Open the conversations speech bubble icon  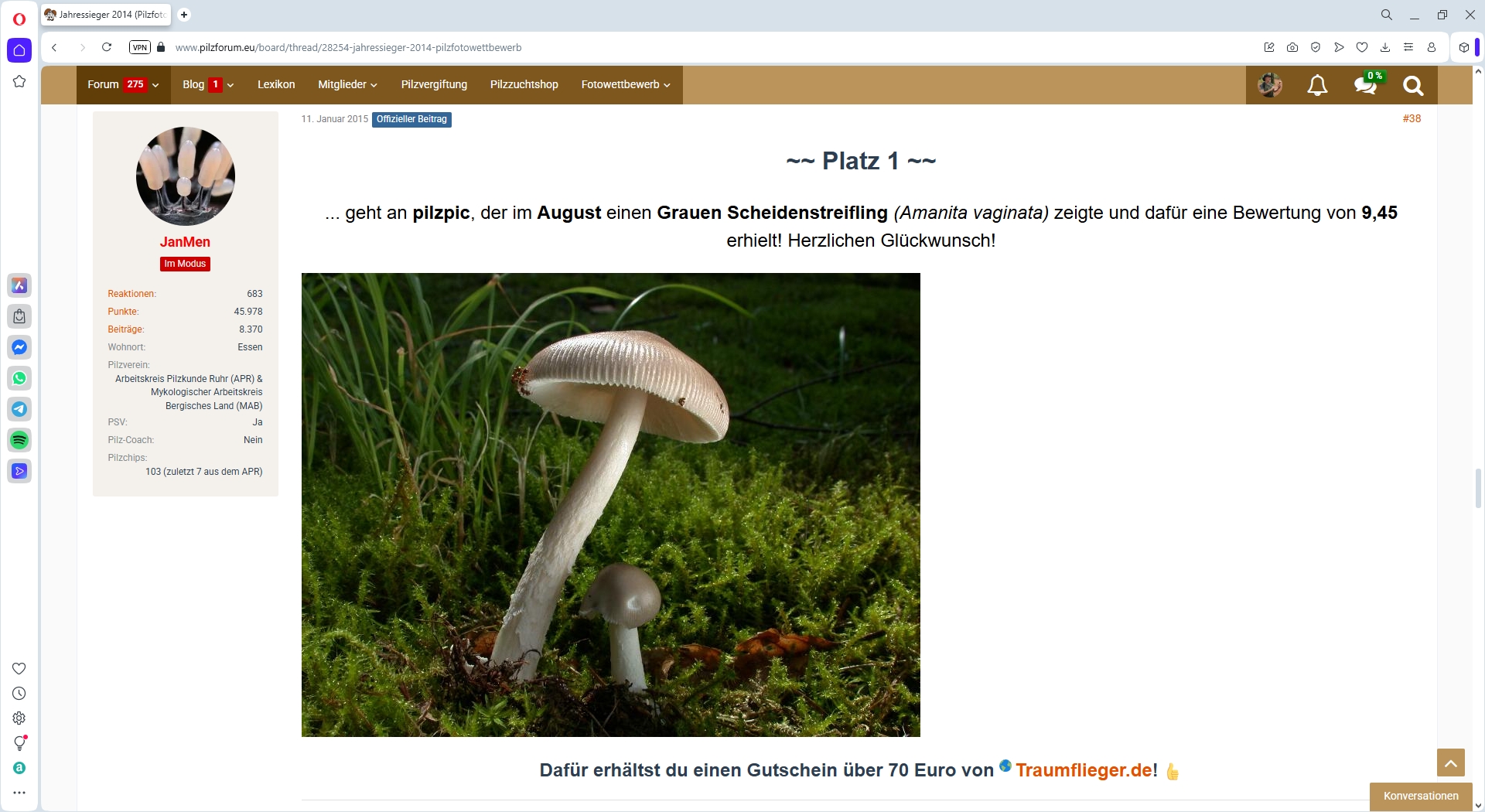point(1365,85)
